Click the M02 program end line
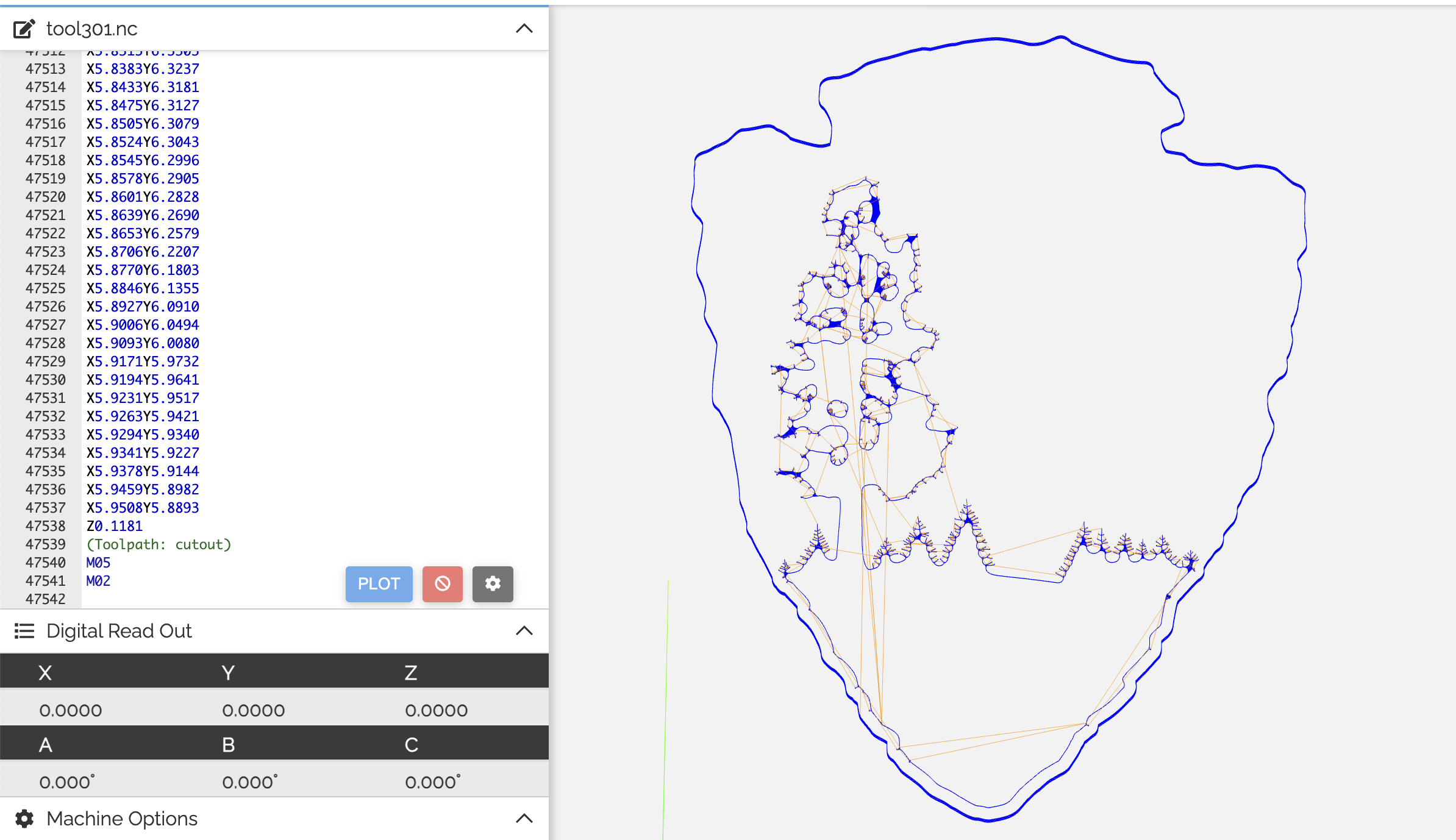Viewport: 1456px width, 840px height. point(98,581)
